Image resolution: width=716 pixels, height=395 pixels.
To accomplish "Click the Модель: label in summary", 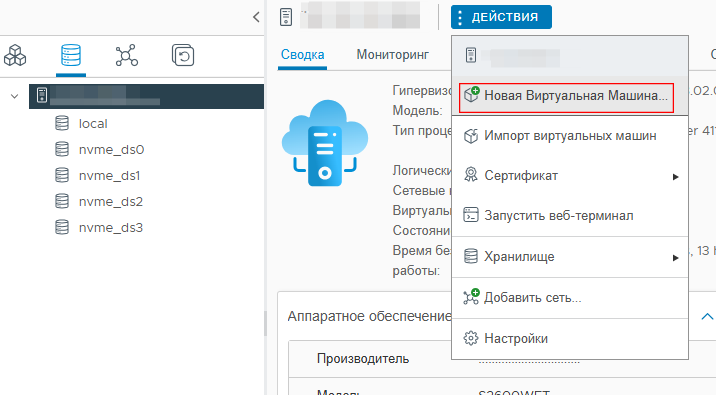I will (417, 111).
